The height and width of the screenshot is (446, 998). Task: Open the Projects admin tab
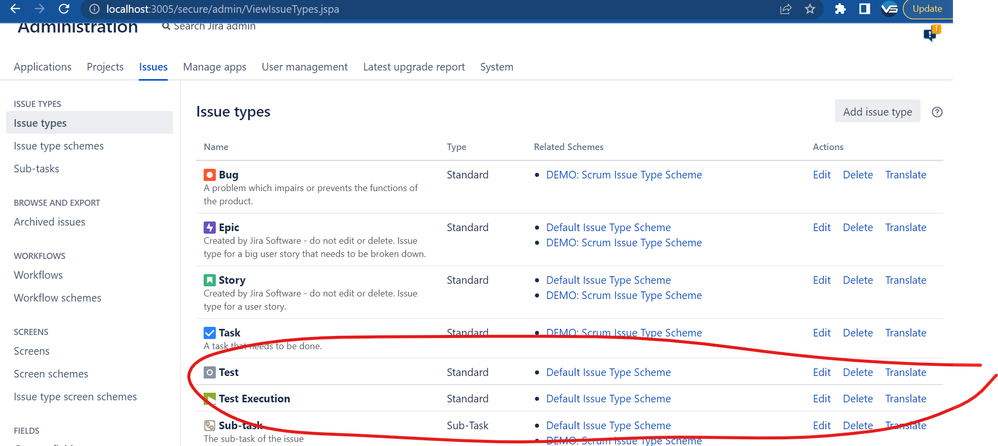(105, 67)
